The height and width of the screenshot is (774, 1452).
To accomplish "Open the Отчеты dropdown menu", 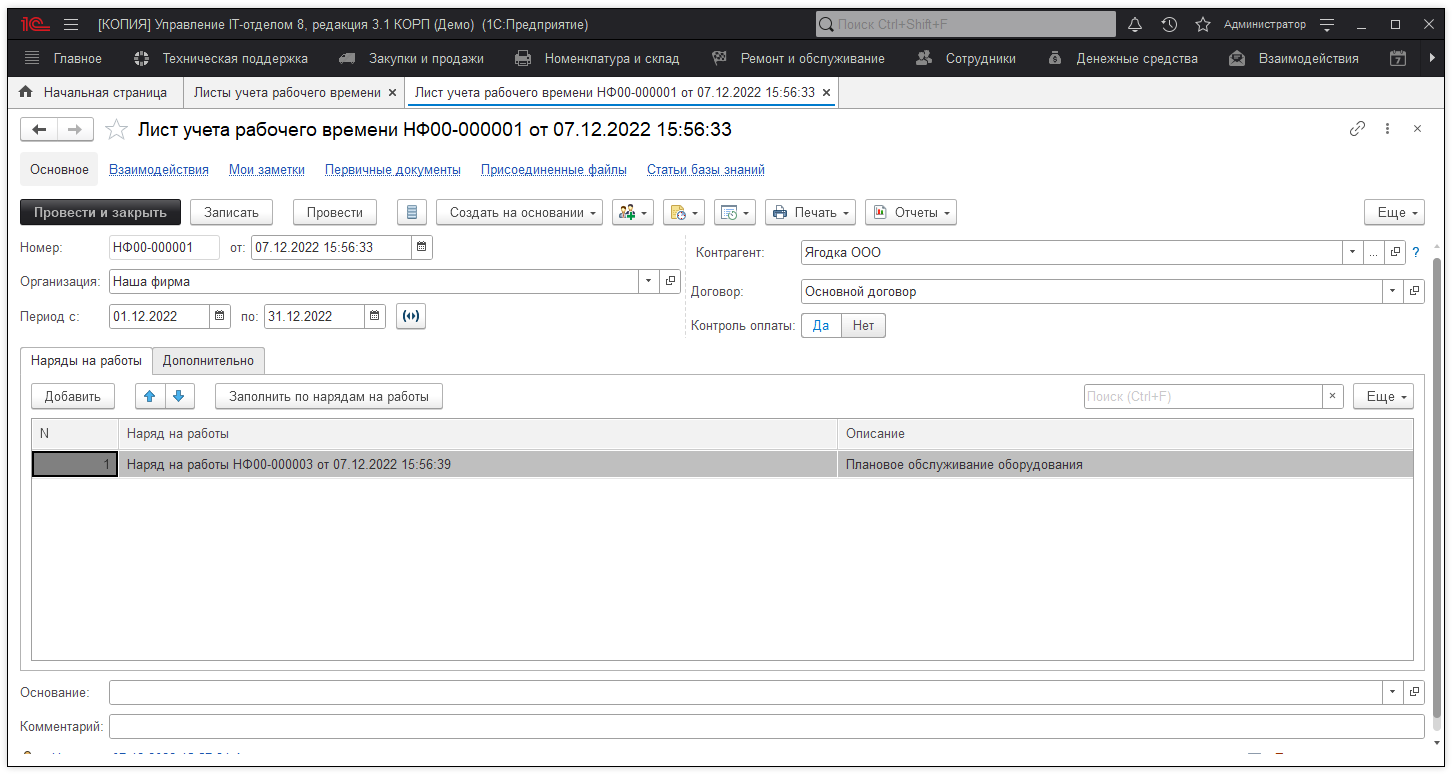I will click(x=910, y=212).
